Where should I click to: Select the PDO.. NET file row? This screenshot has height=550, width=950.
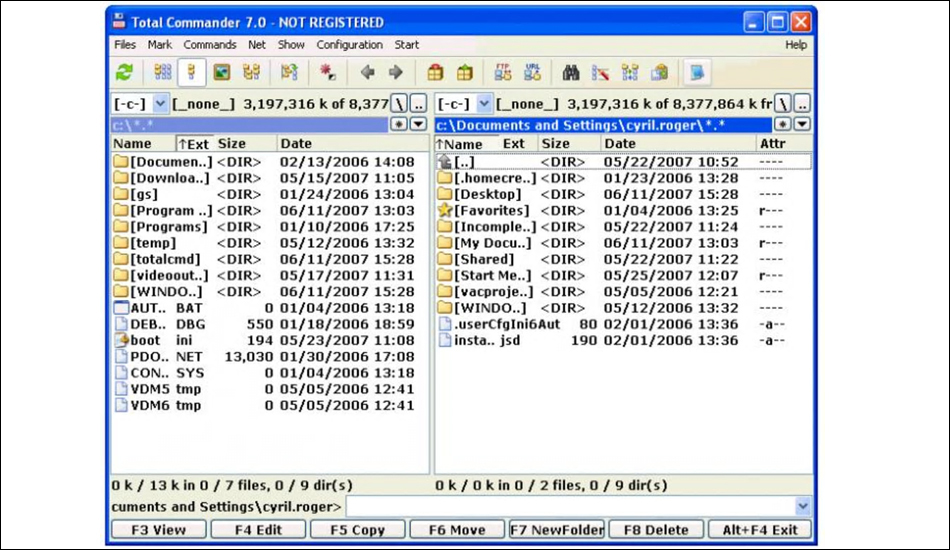[x=270, y=356]
